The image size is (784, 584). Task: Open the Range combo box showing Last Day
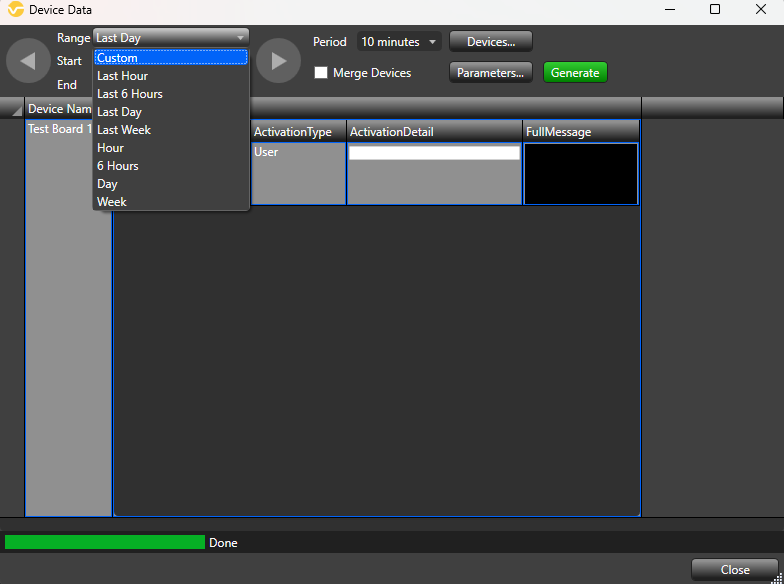[x=171, y=38]
